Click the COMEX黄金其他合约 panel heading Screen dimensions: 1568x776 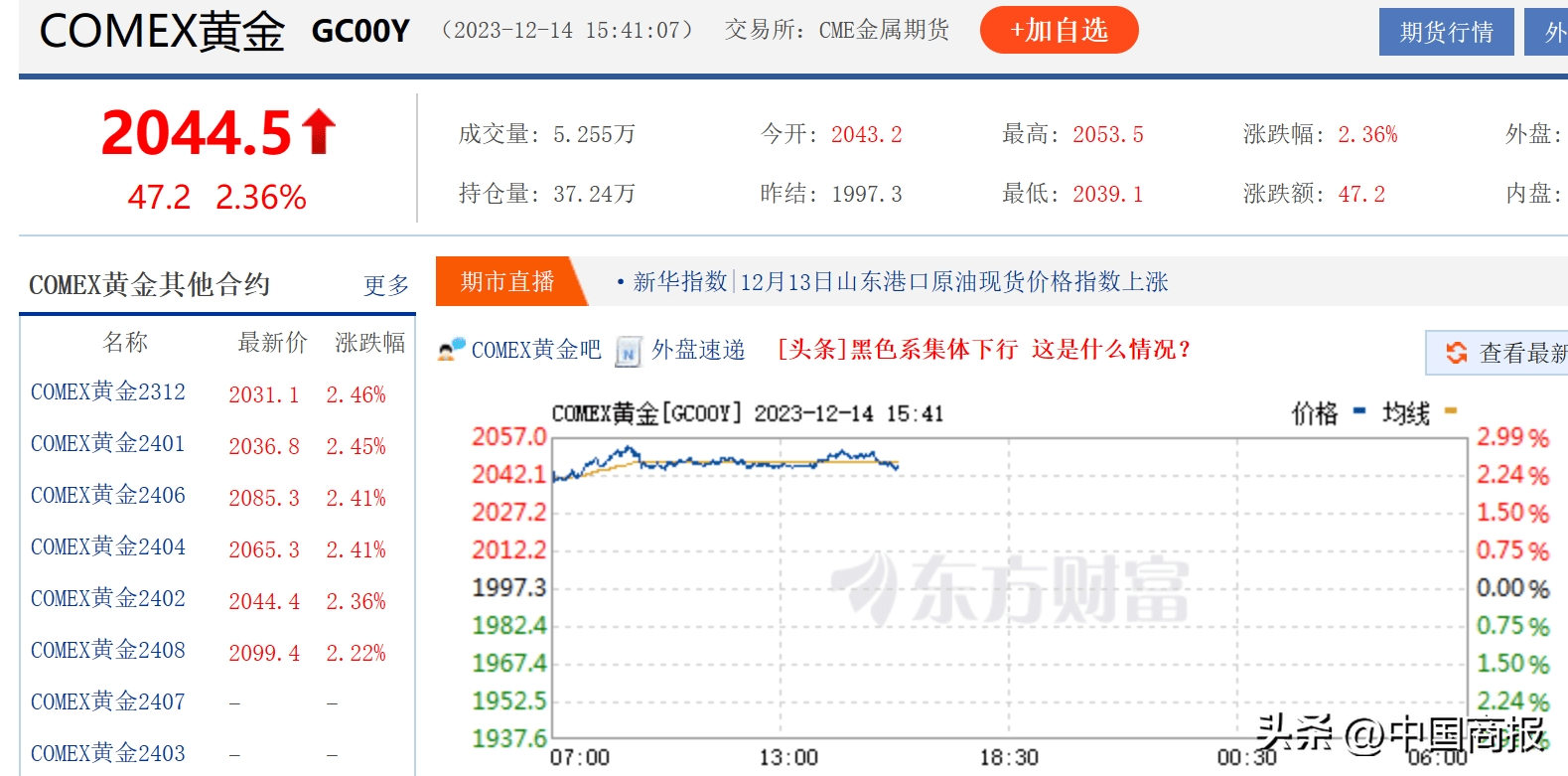(149, 285)
